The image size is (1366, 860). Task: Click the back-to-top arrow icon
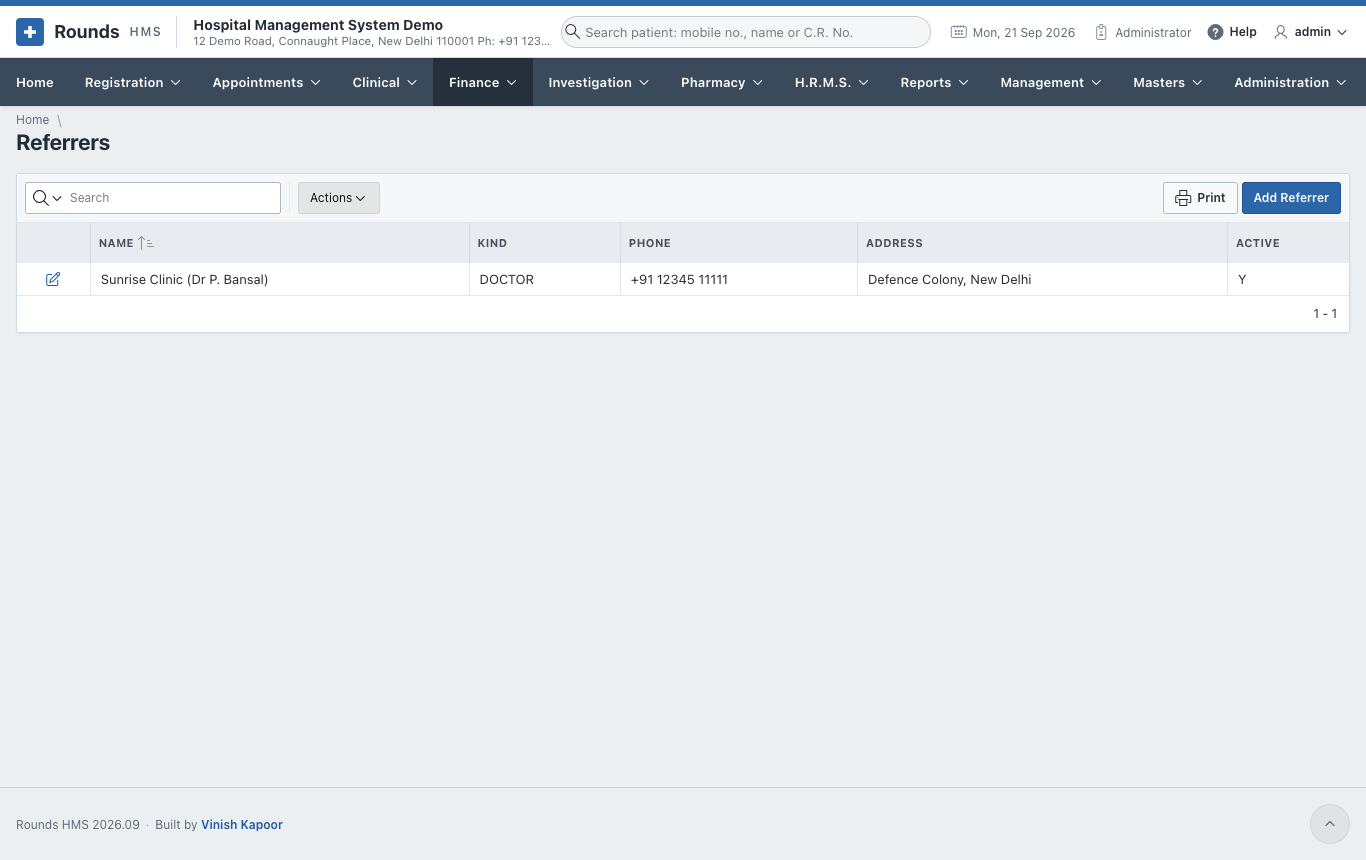(1330, 824)
